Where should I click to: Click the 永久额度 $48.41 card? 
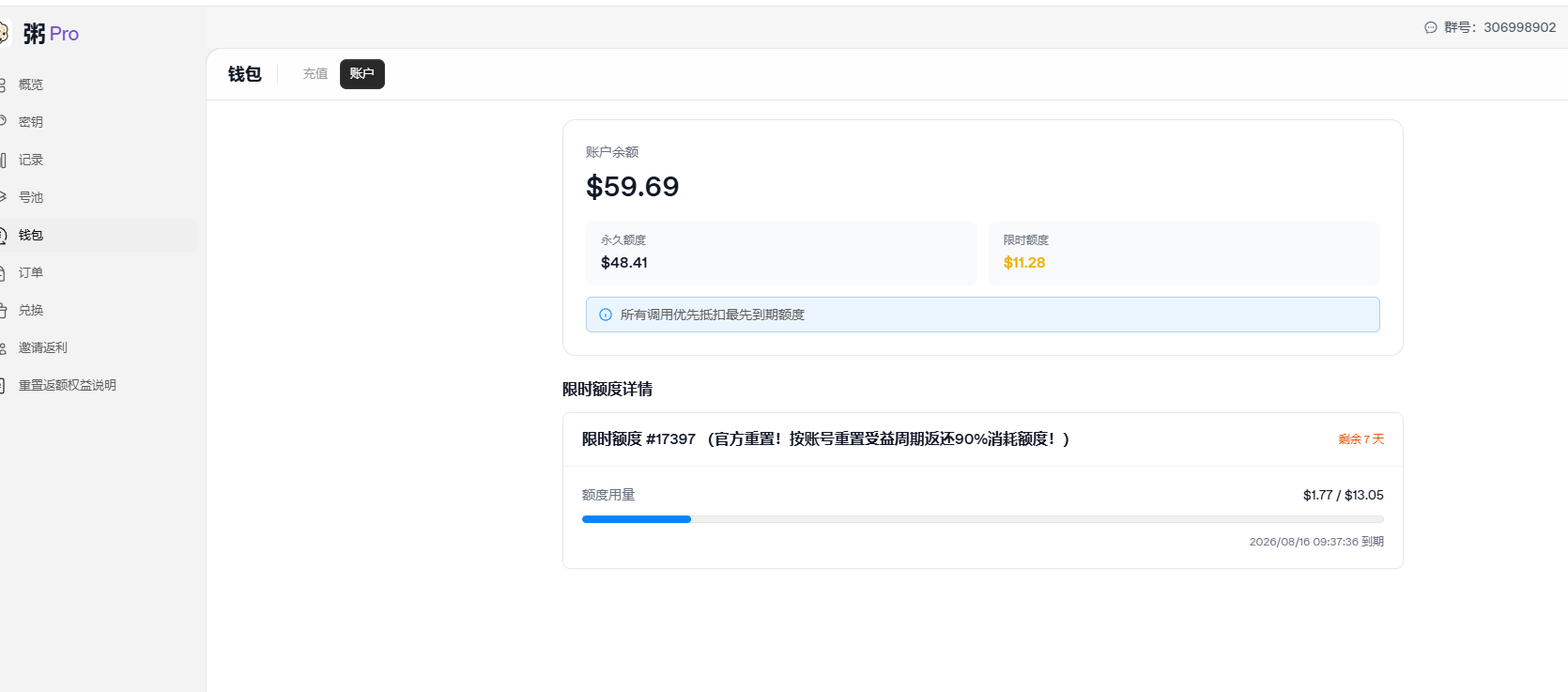pyautogui.click(x=781, y=254)
